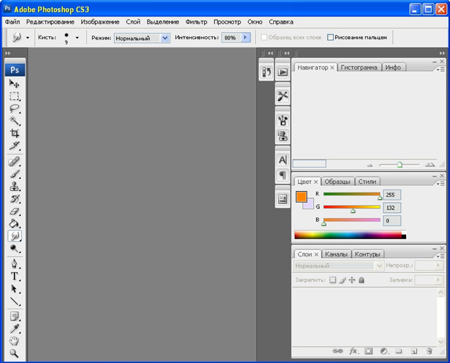Choose the Brush tool
Screen dimensions: 450x363
(14, 174)
